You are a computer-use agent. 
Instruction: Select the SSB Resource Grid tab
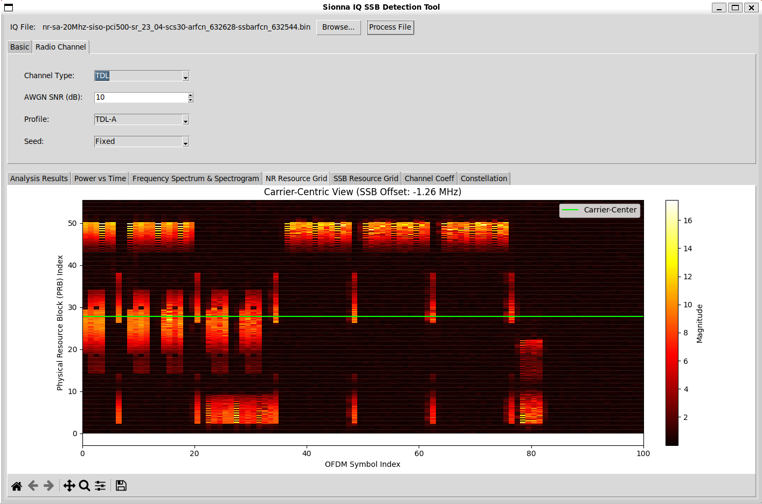(x=365, y=179)
